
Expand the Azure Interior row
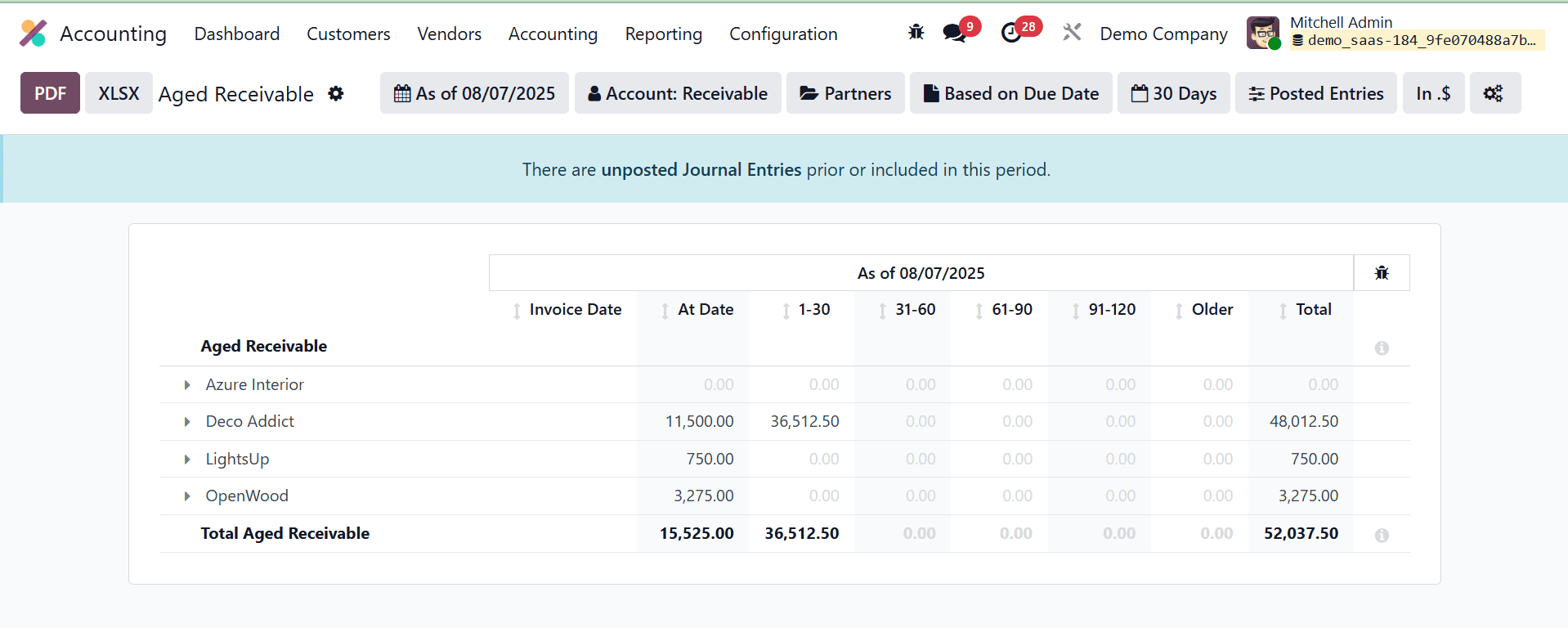(187, 385)
